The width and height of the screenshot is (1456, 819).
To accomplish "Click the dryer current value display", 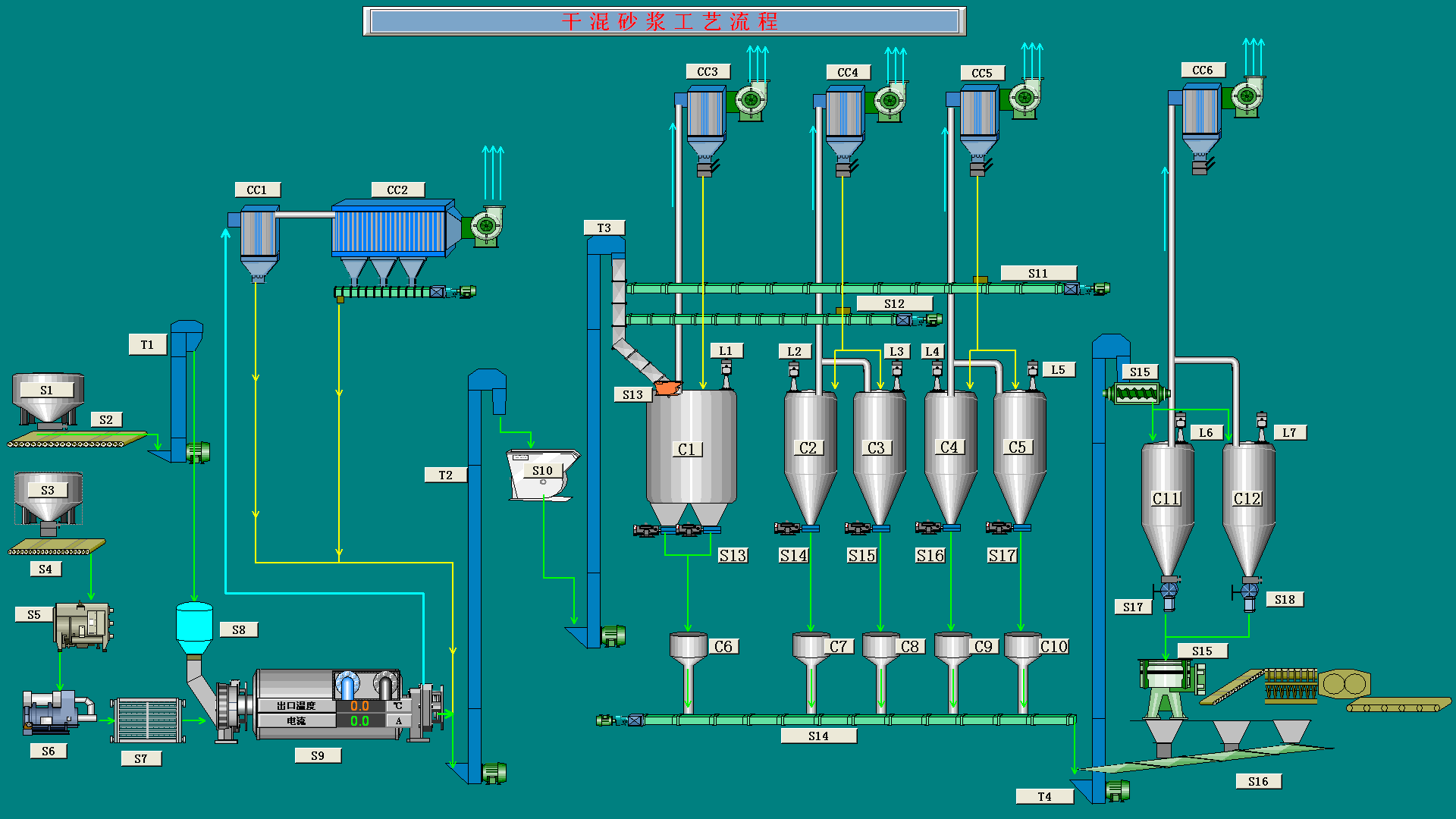I will [x=359, y=721].
